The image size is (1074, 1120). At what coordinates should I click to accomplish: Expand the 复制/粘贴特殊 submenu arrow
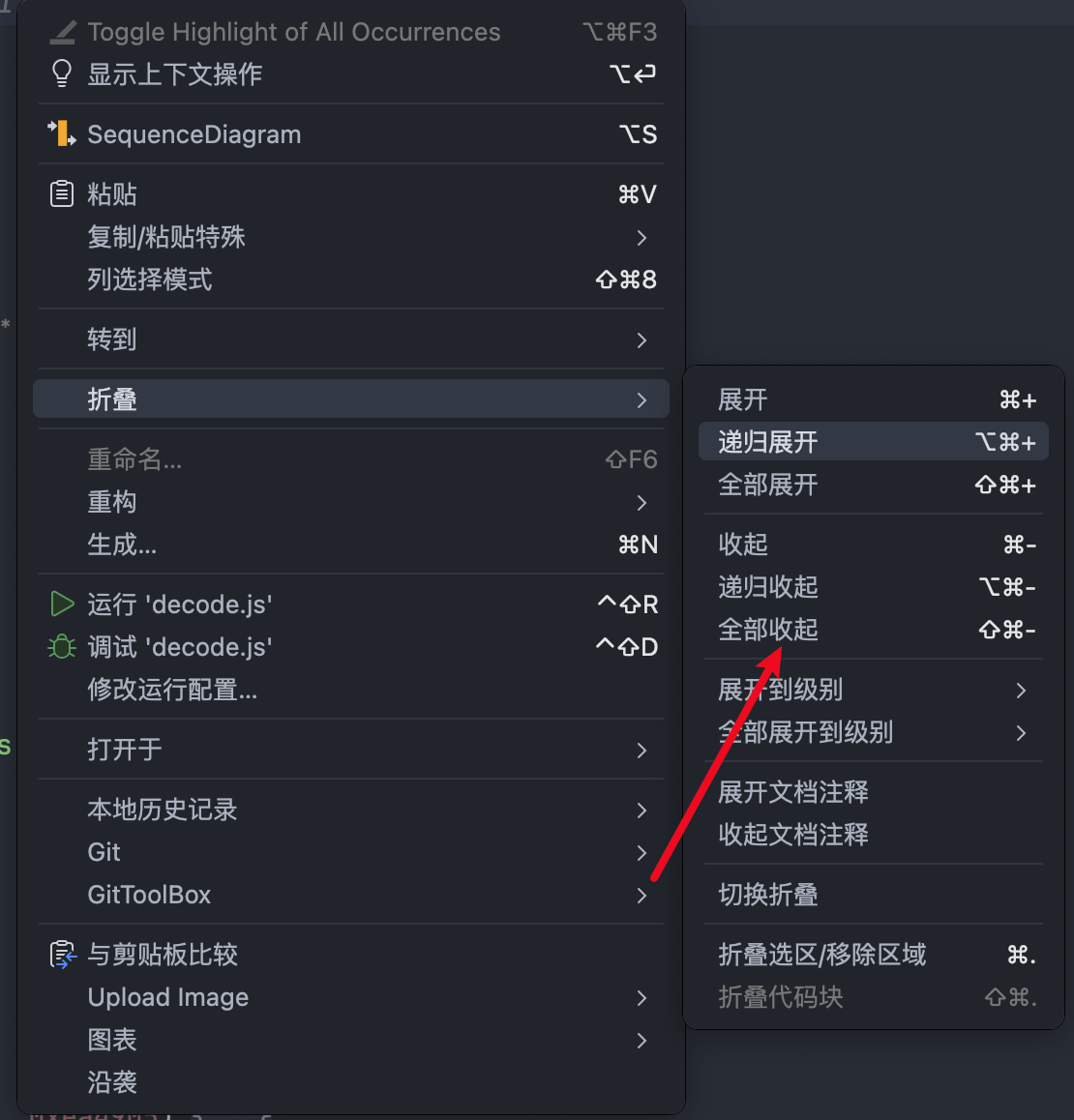(641, 238)
